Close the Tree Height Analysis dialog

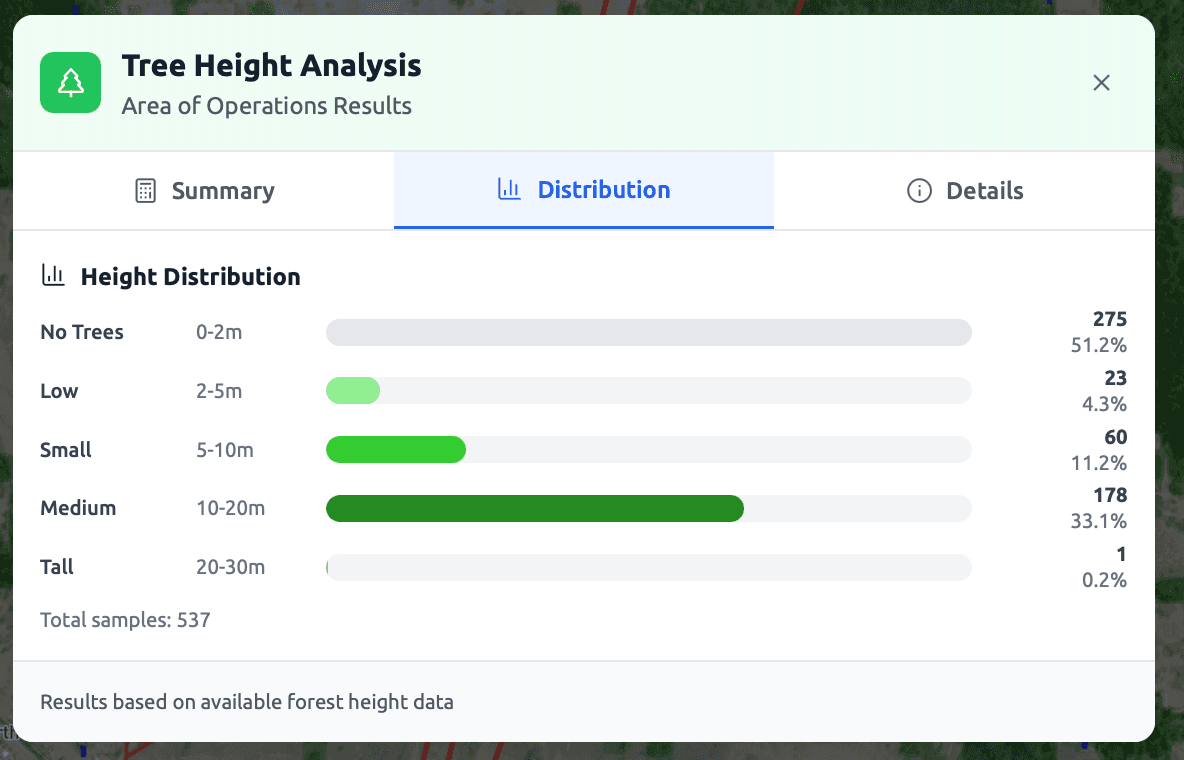1101,83
